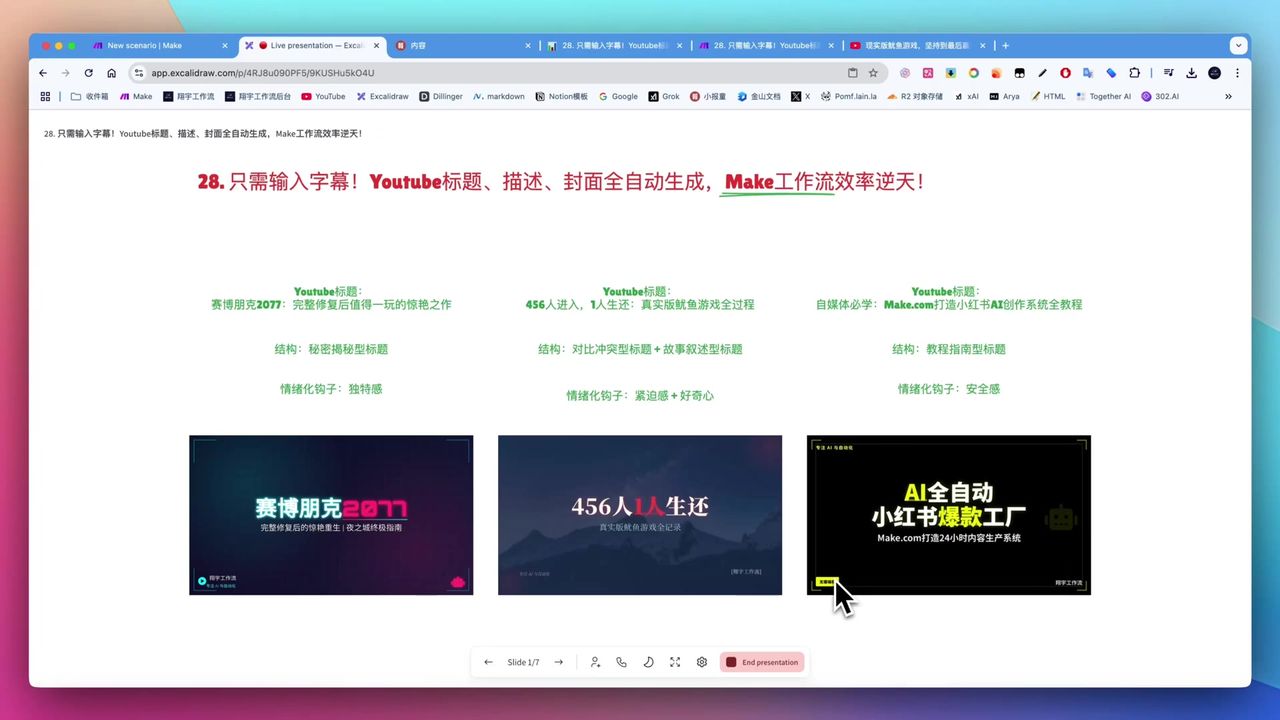Start a call from the presentation toolbar

[621, 662]
